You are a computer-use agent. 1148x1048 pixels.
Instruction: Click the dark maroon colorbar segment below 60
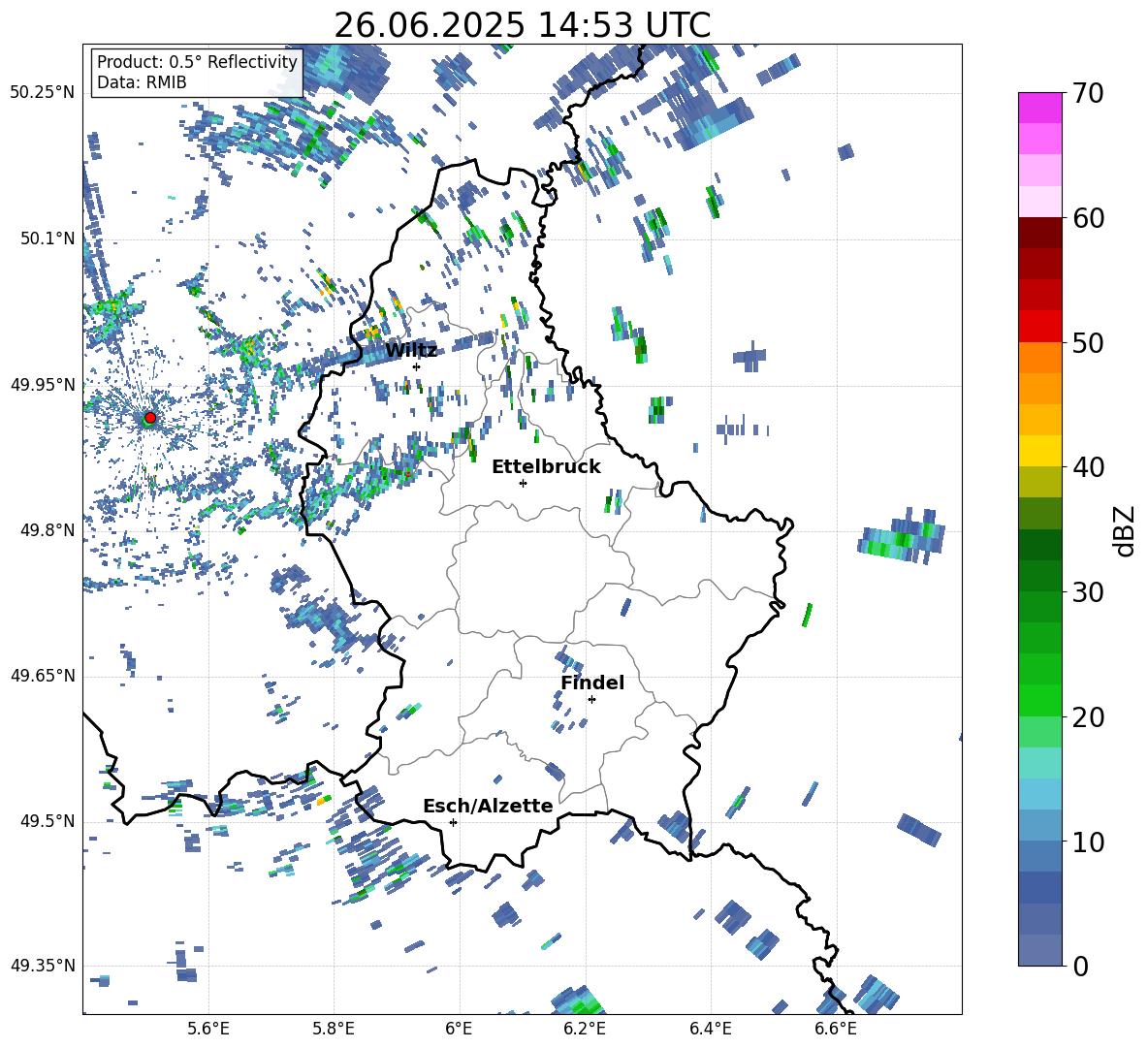coord(1039,234)
